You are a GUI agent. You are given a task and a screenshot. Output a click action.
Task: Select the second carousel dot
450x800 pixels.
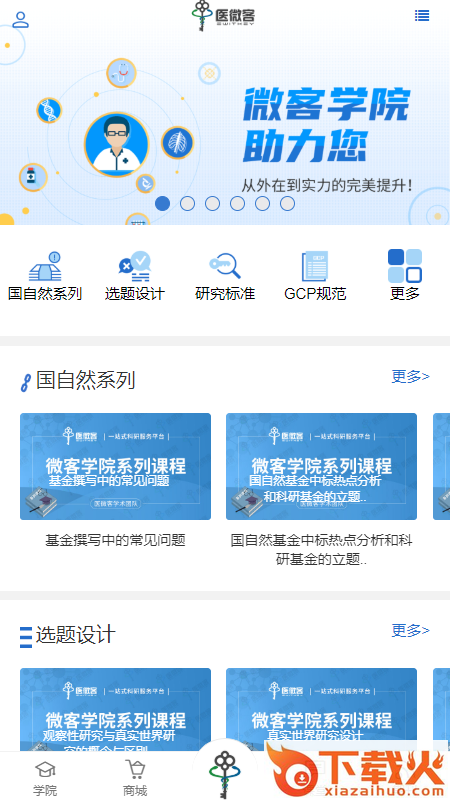click(x=187, y=204)
